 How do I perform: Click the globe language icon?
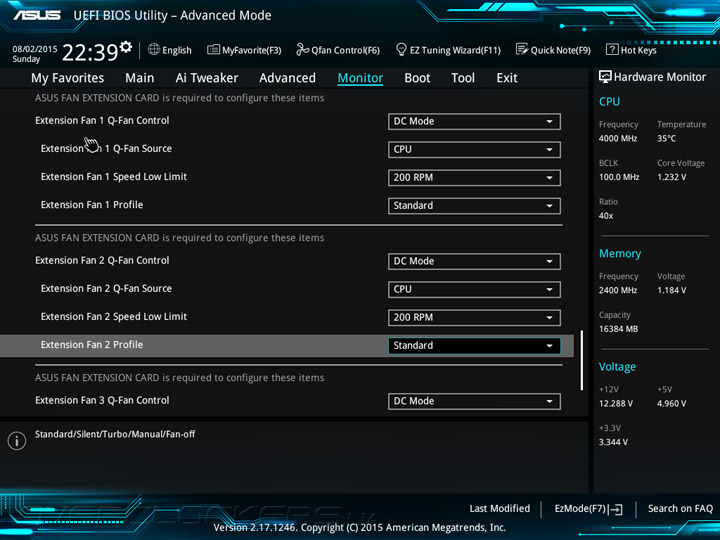(x=154, y=49)
